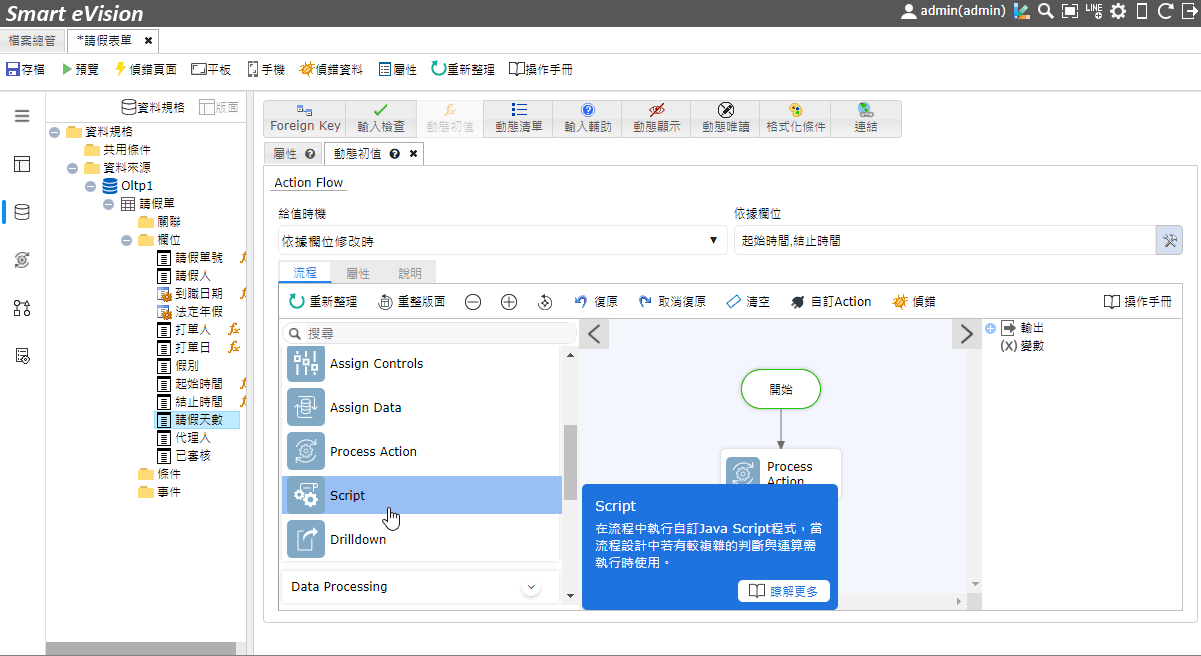Open the 動態清單 dynamic list tool
This screenshot has width=1201, height=656.
pyautogui.click(x=518, y=118)
